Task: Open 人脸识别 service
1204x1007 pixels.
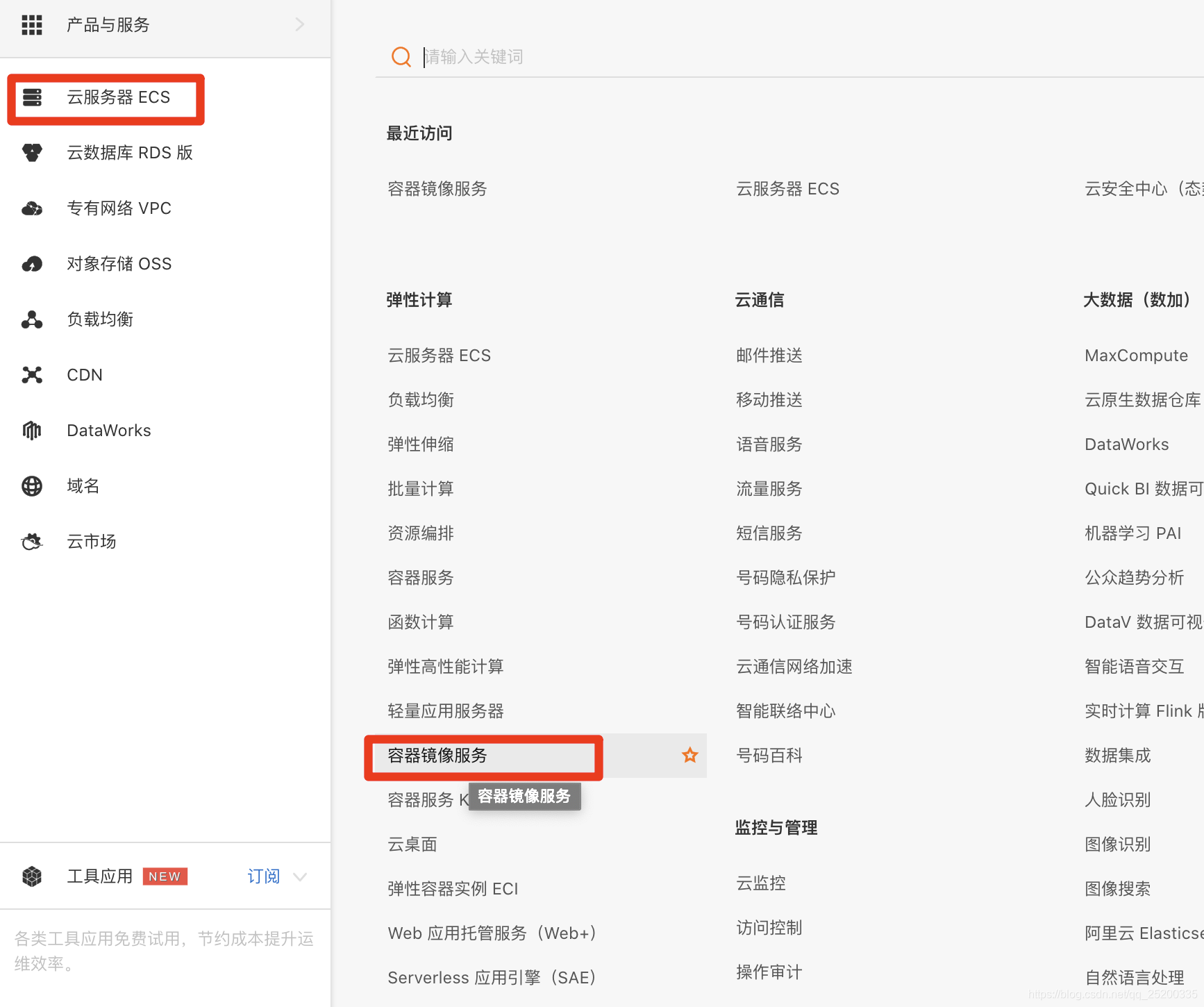Action: [x=1118, y=800]
